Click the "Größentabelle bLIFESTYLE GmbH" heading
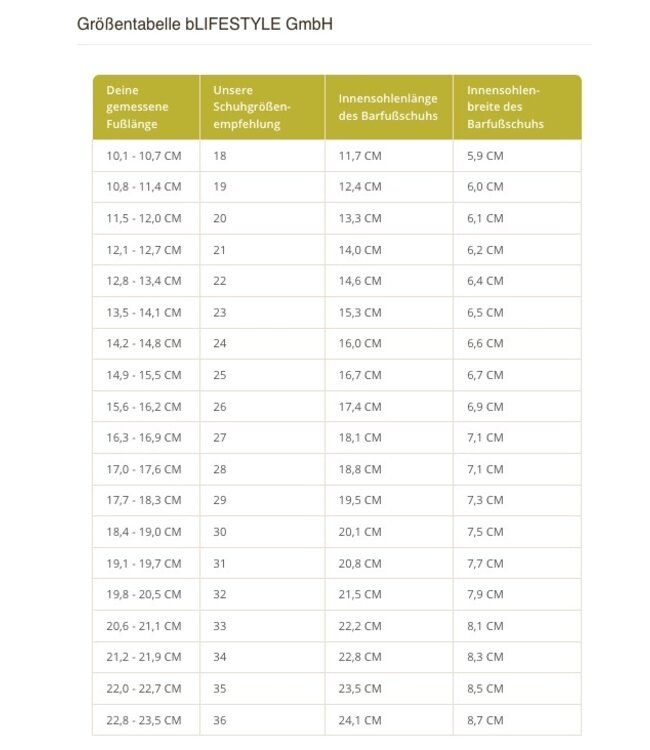This screenshot has width=650, height=750. click(204, 24)
